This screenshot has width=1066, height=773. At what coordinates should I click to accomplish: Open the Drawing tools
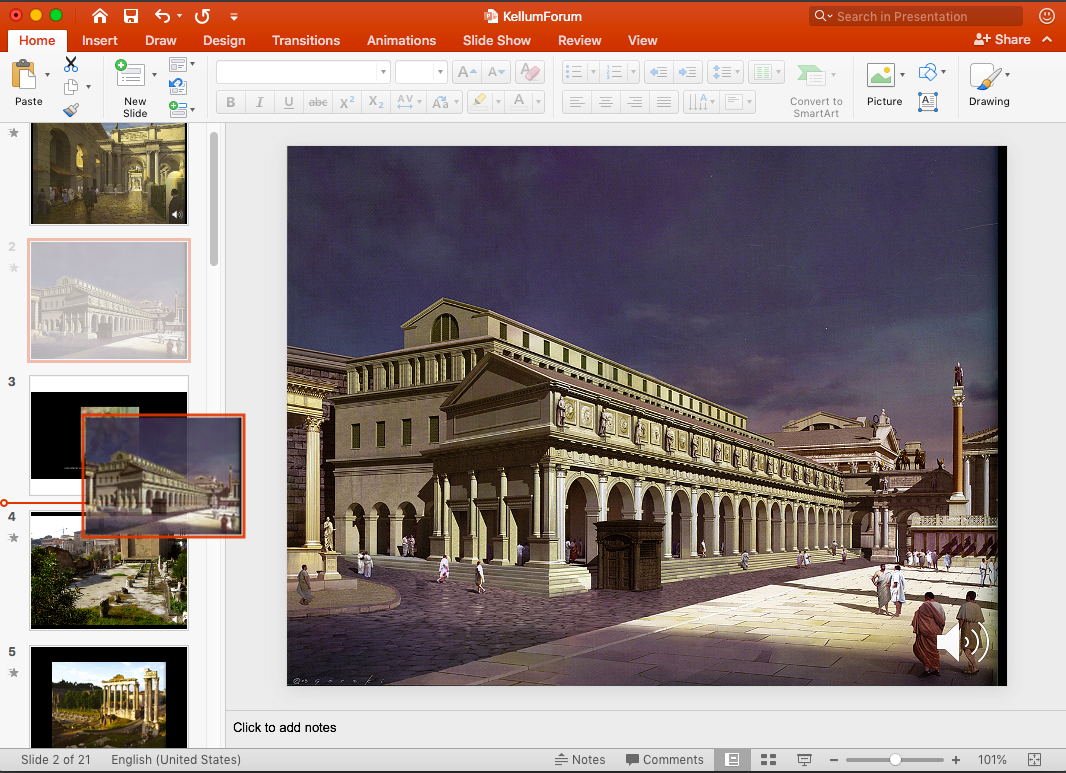point(986,76)
